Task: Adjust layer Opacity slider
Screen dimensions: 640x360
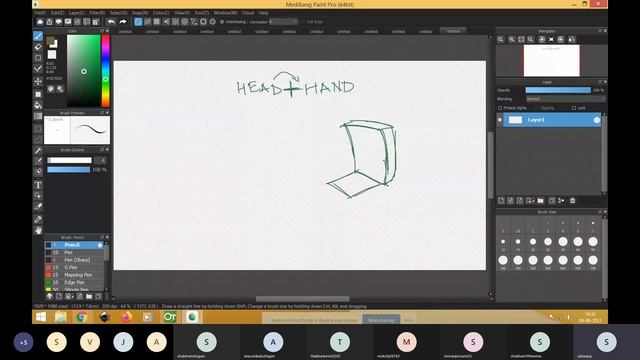Action: click(x=558, y=90)
